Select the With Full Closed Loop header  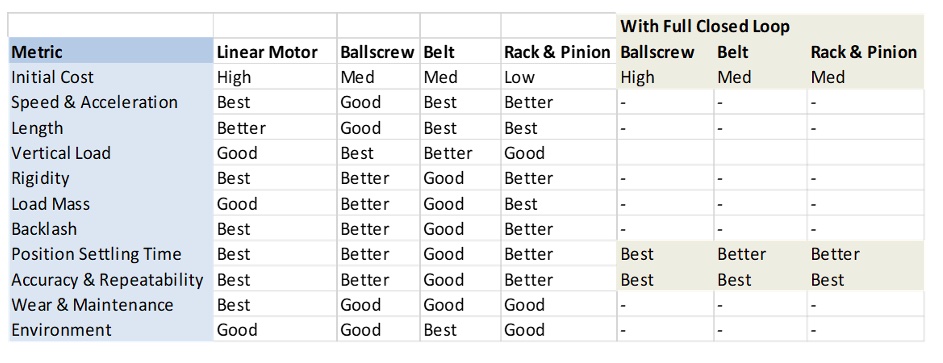click(705, 26)
